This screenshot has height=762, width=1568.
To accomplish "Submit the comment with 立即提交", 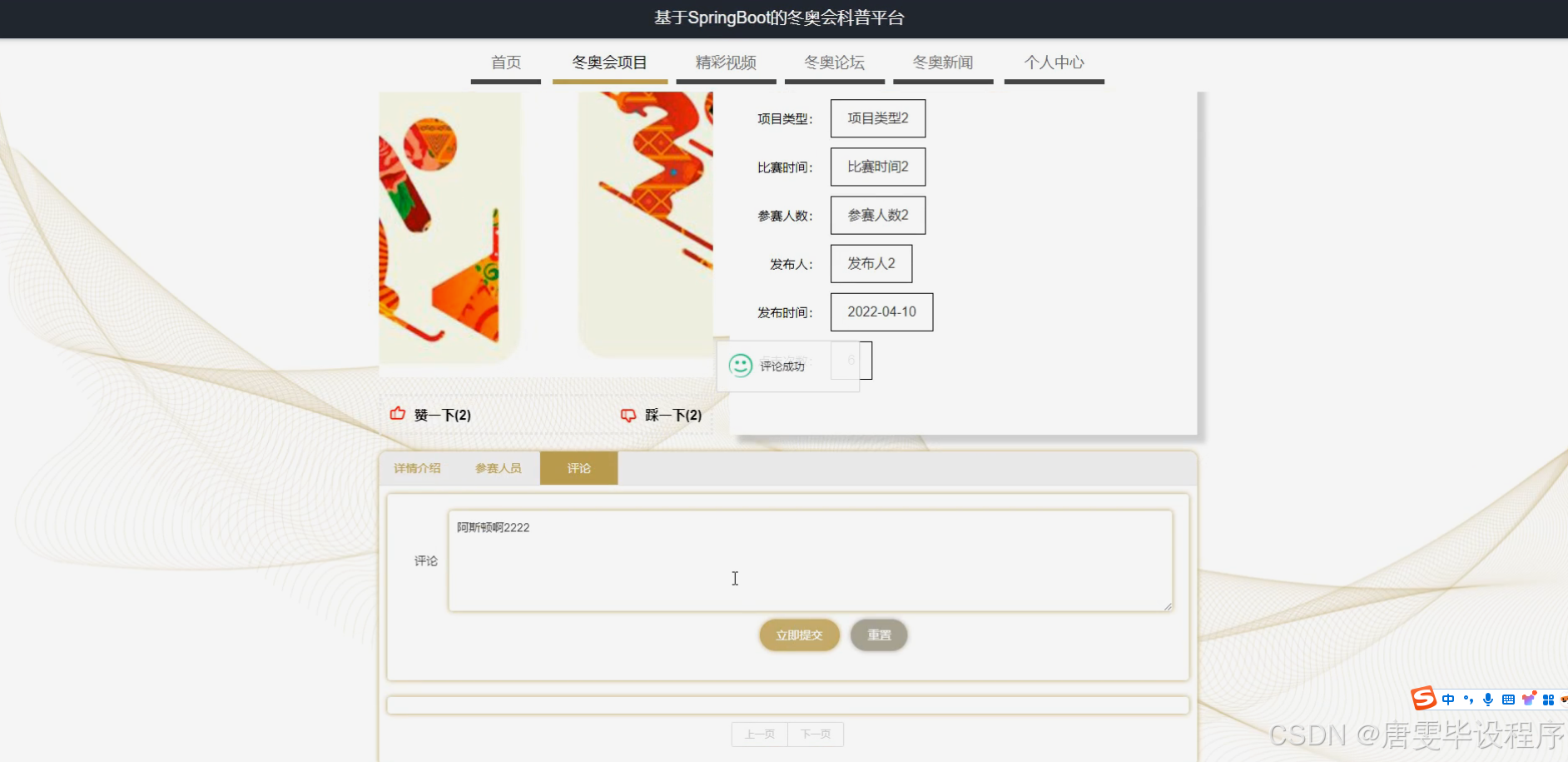I will click(799, 635).
